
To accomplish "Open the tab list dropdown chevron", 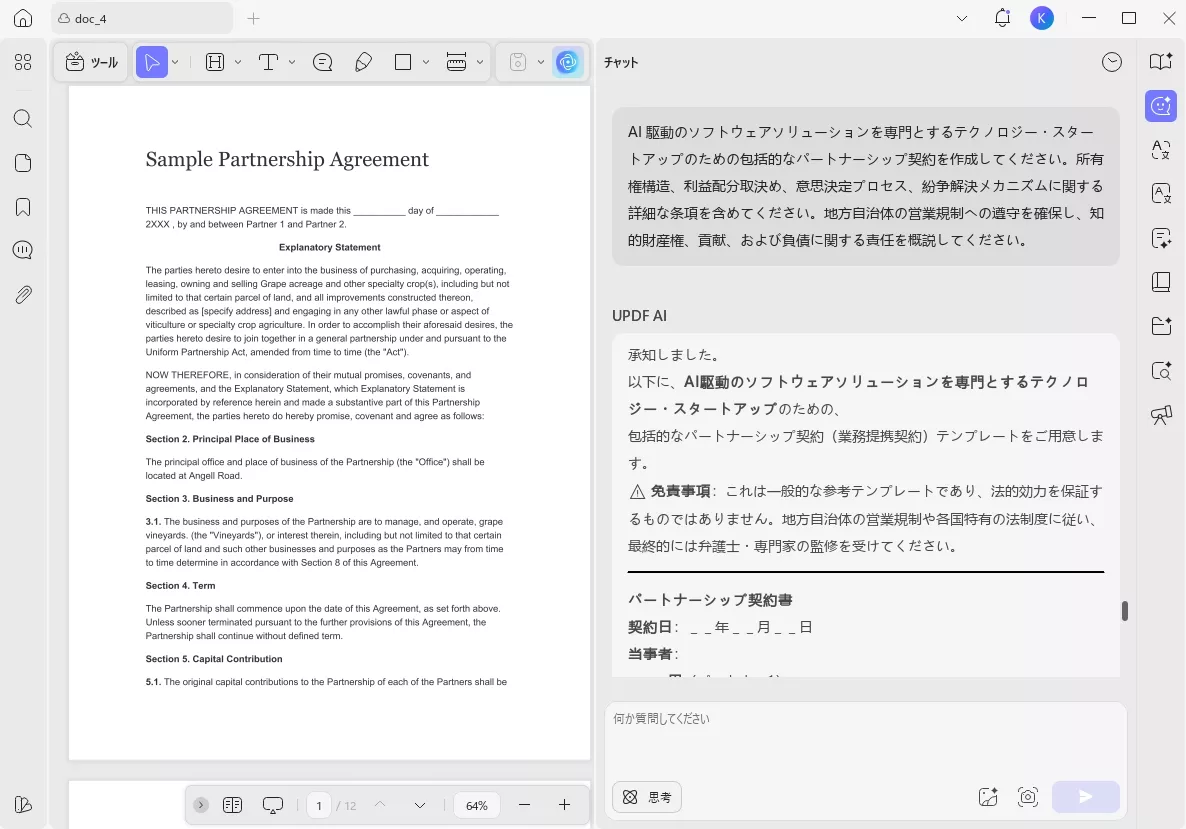I will [962, 18].
